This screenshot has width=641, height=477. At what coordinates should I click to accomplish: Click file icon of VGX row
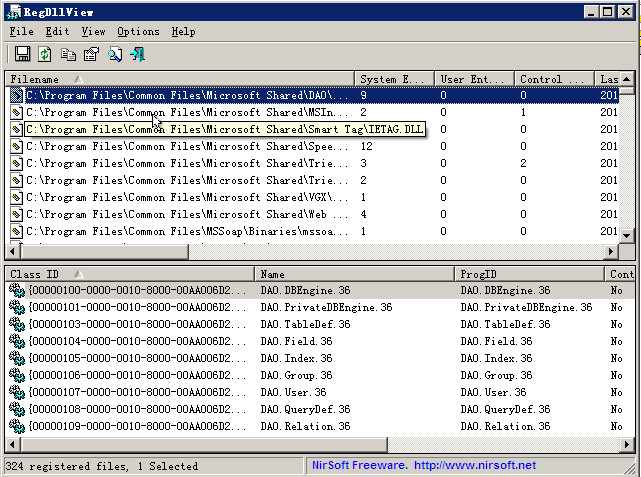coord(16,197)
